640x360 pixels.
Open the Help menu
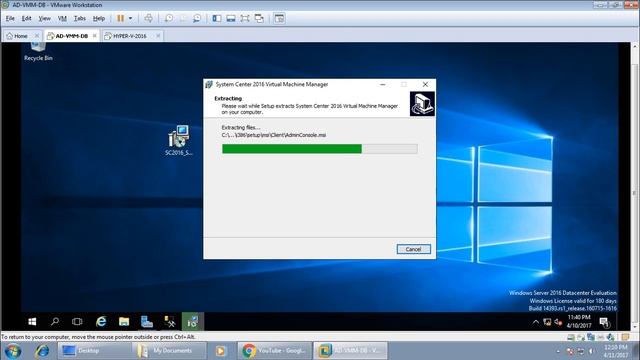pyautogui.click(x=99, y=18)
